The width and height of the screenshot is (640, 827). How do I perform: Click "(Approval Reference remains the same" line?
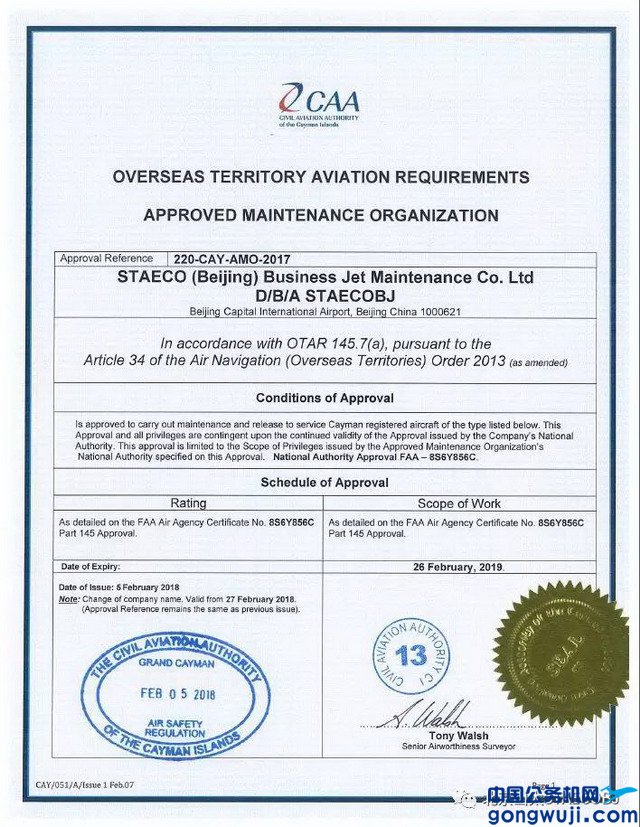tap(190, 609)
